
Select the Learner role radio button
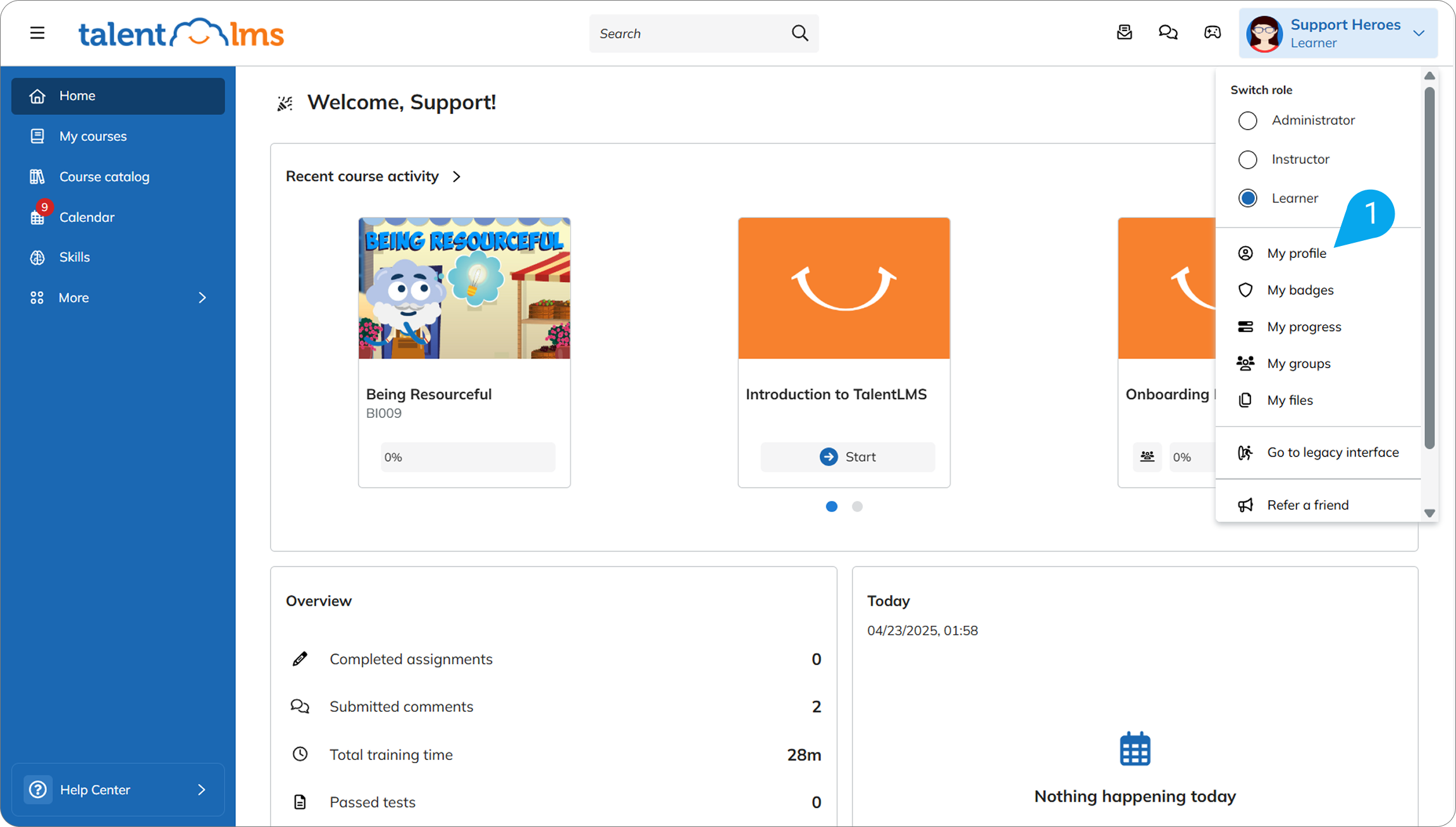click(x=1247, y=198)
